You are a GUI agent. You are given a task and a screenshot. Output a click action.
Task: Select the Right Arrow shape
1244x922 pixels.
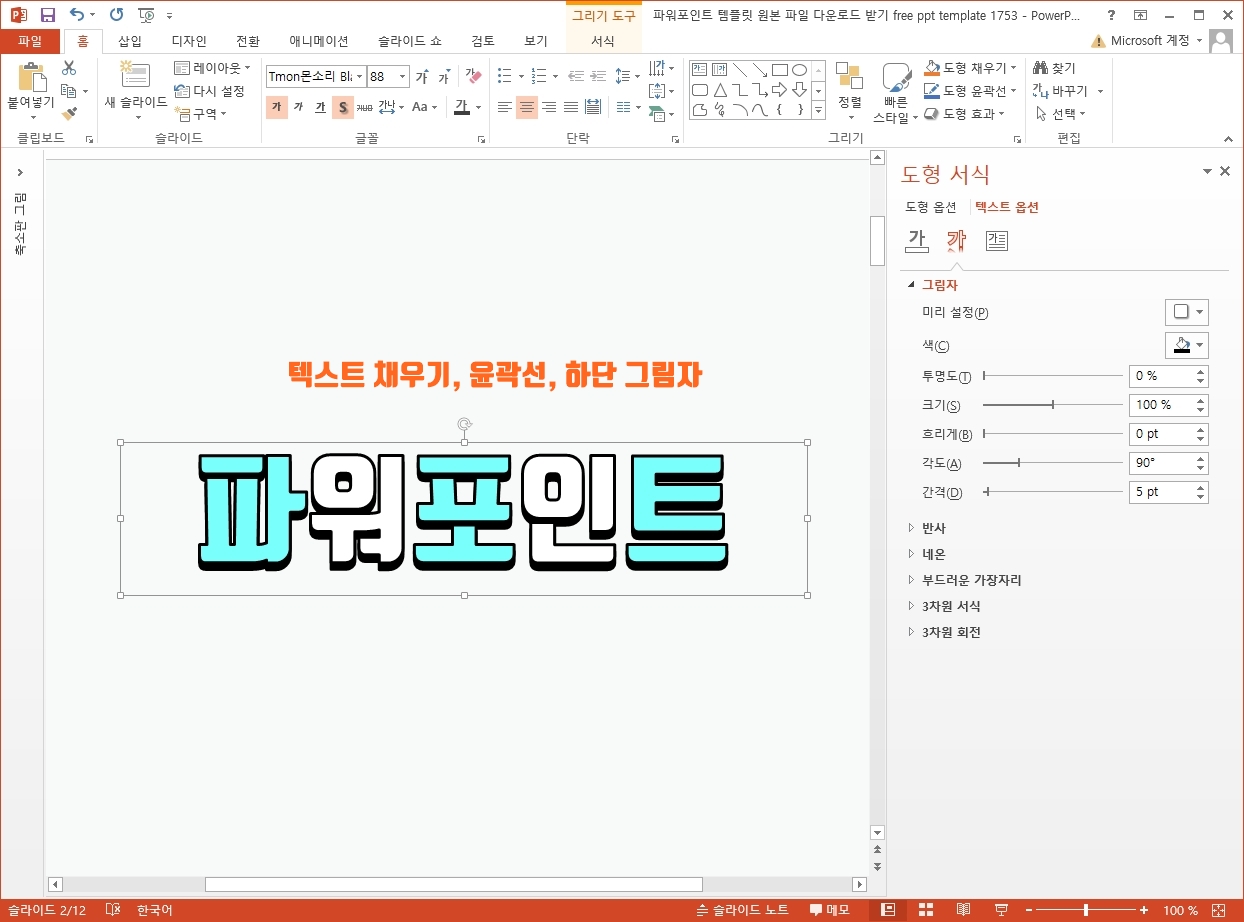(x=780, y=90)
